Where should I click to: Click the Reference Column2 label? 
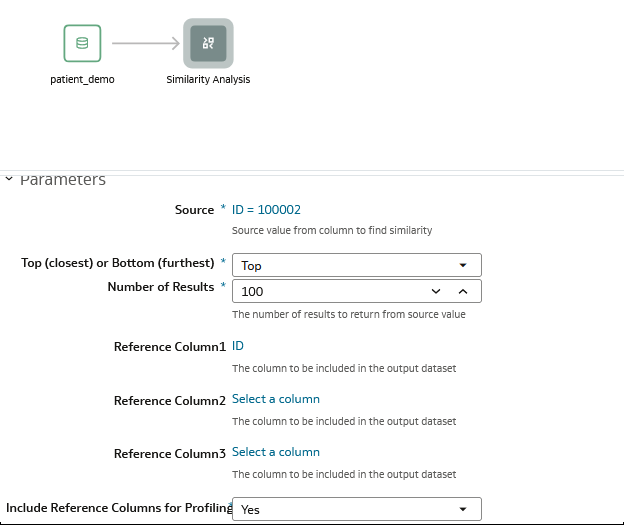(x=170, y=400)
